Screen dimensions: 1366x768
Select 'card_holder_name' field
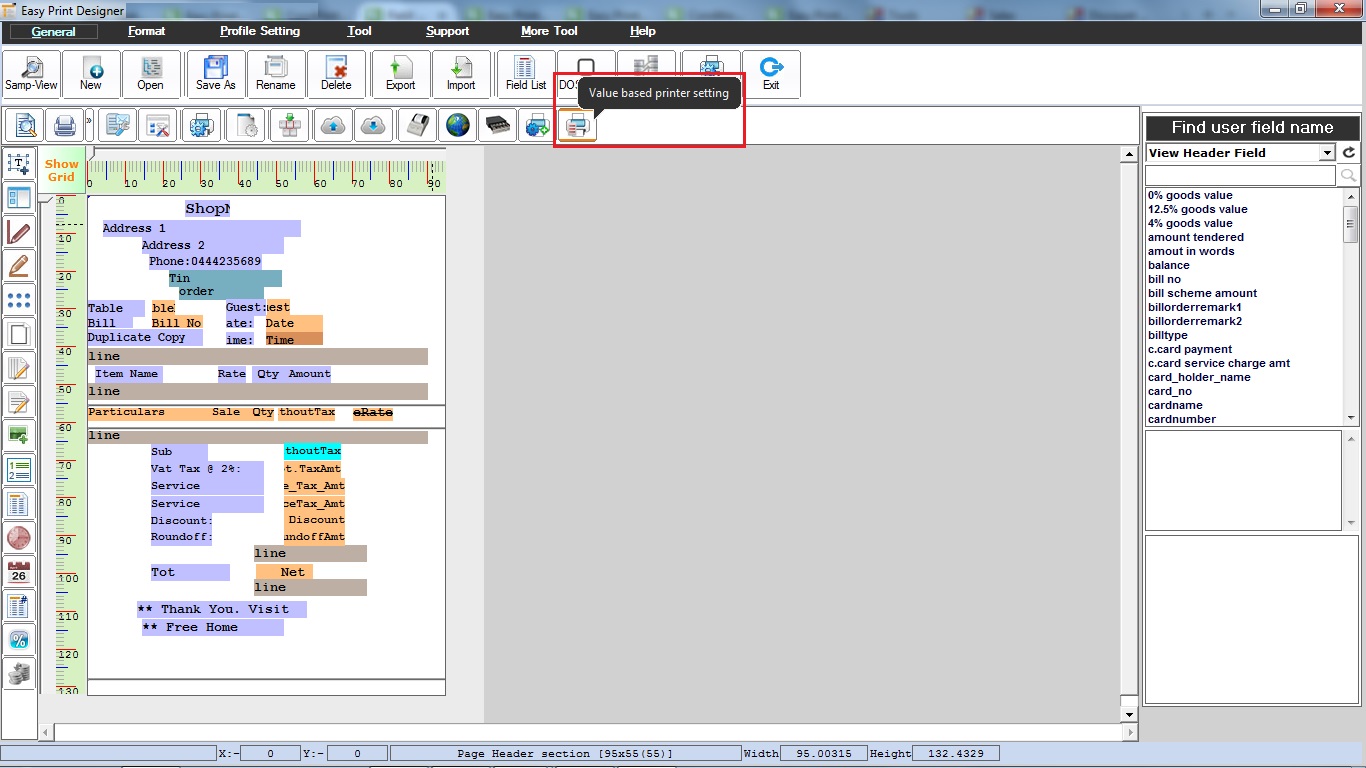pyautogui.click(x=1199, y=377)
